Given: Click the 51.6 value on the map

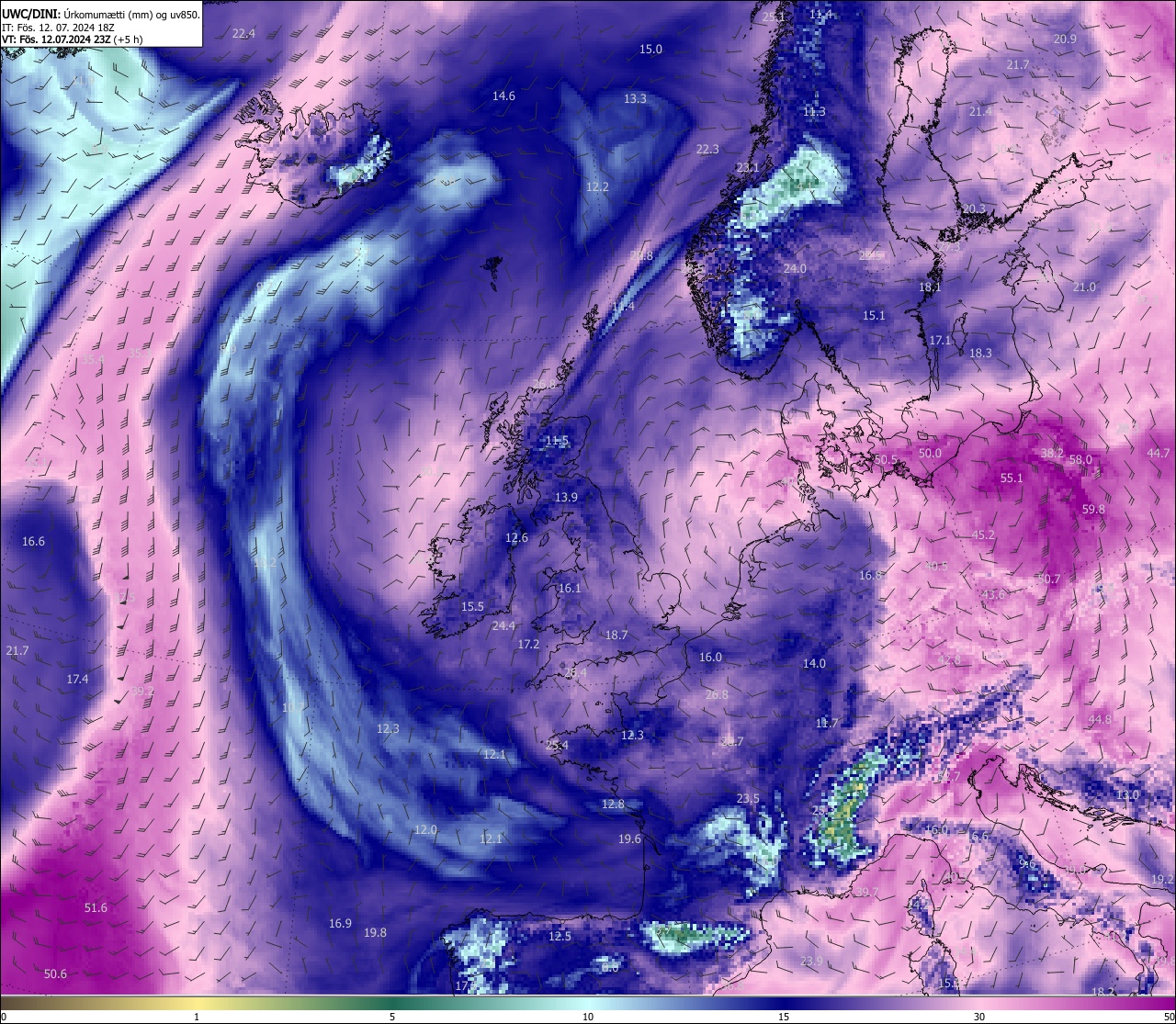Looking at the screenshot, I should 96,908.
